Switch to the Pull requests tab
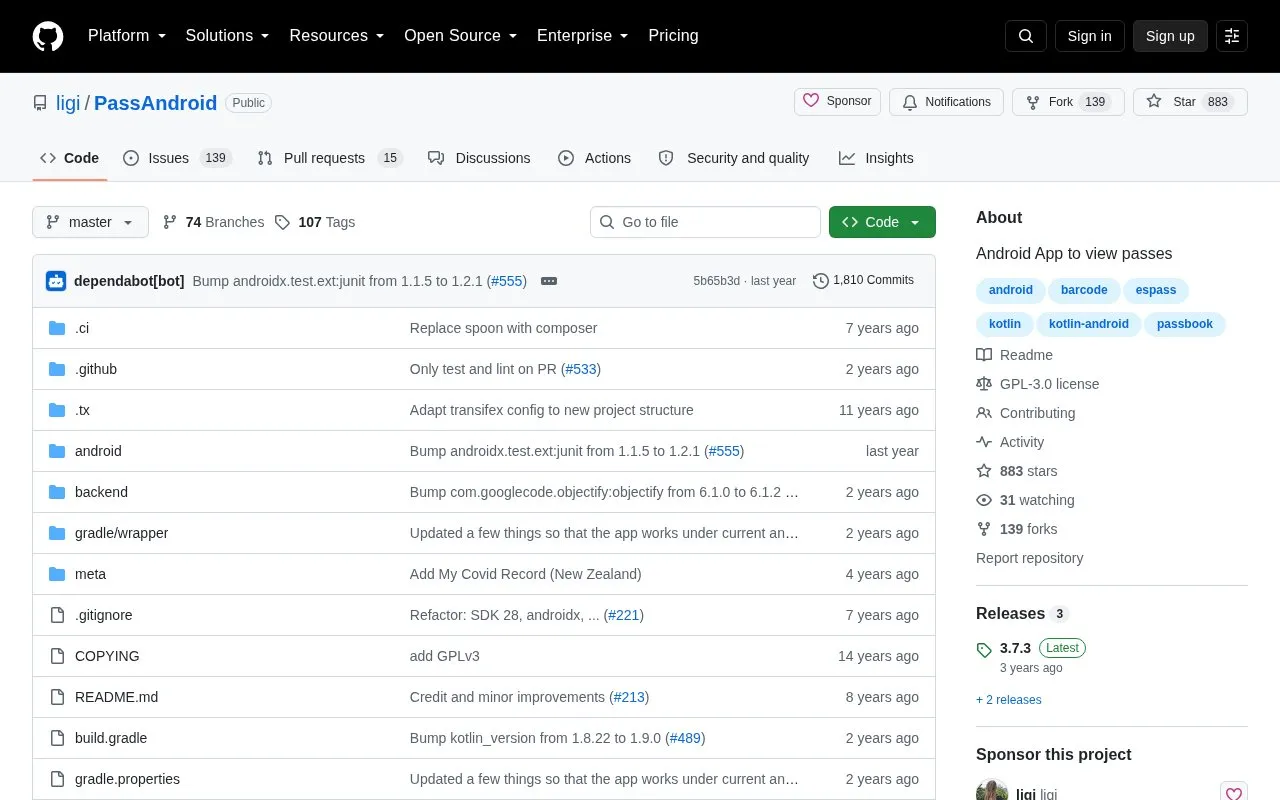The image size is (1280, 800). (329, 158)
